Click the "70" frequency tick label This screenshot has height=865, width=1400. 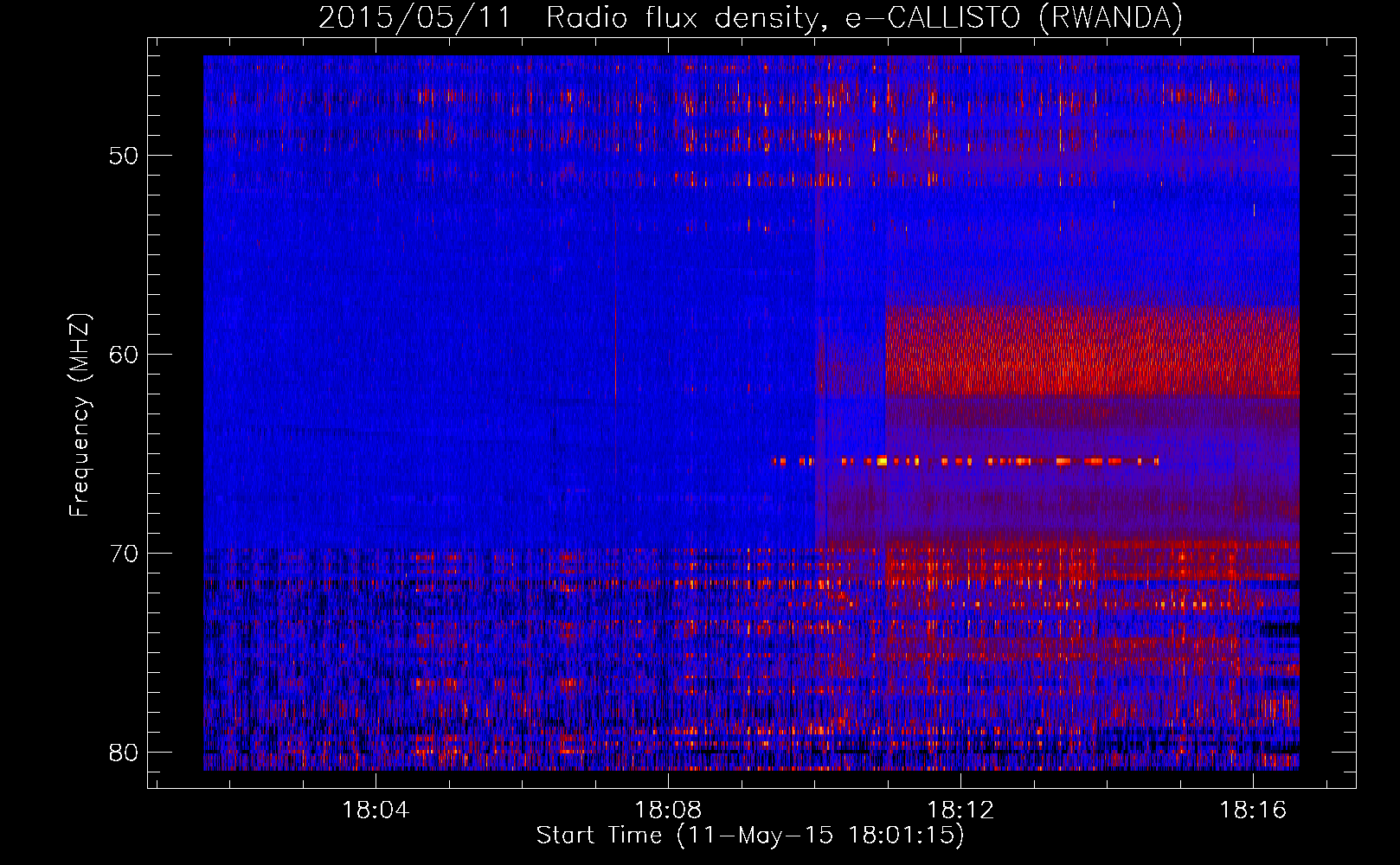point(124,554)
